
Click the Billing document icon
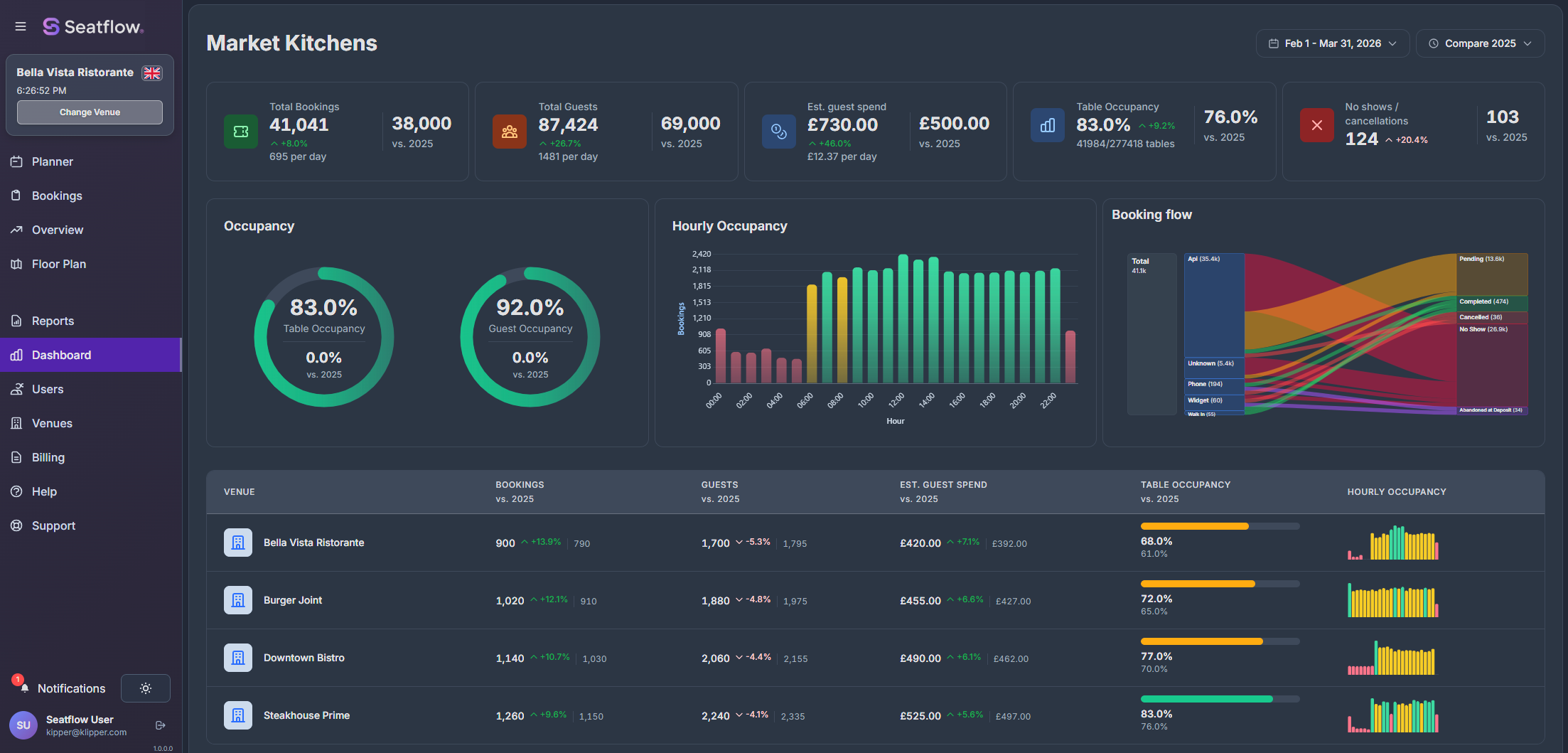click(x=16, y=457)
